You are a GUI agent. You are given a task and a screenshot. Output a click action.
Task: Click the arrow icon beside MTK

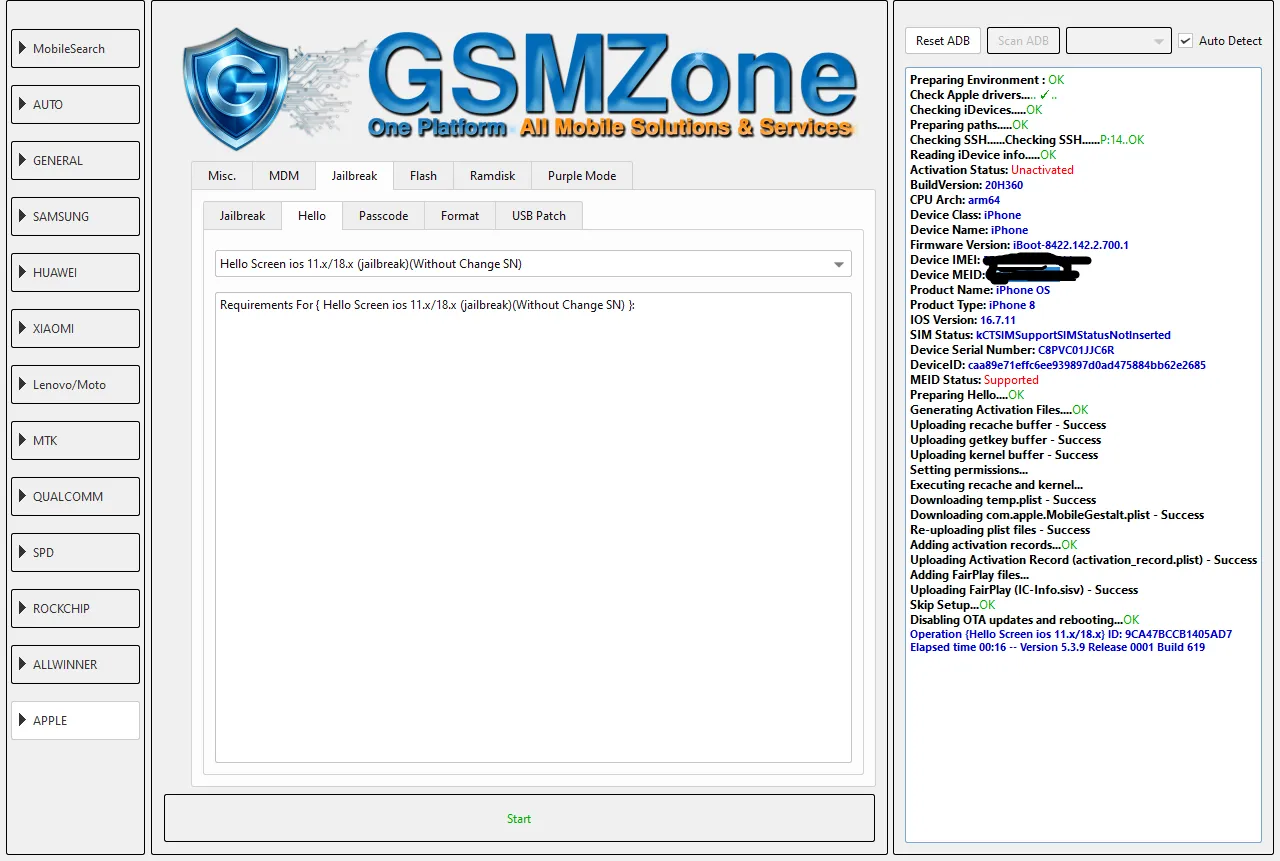[23, 441]
